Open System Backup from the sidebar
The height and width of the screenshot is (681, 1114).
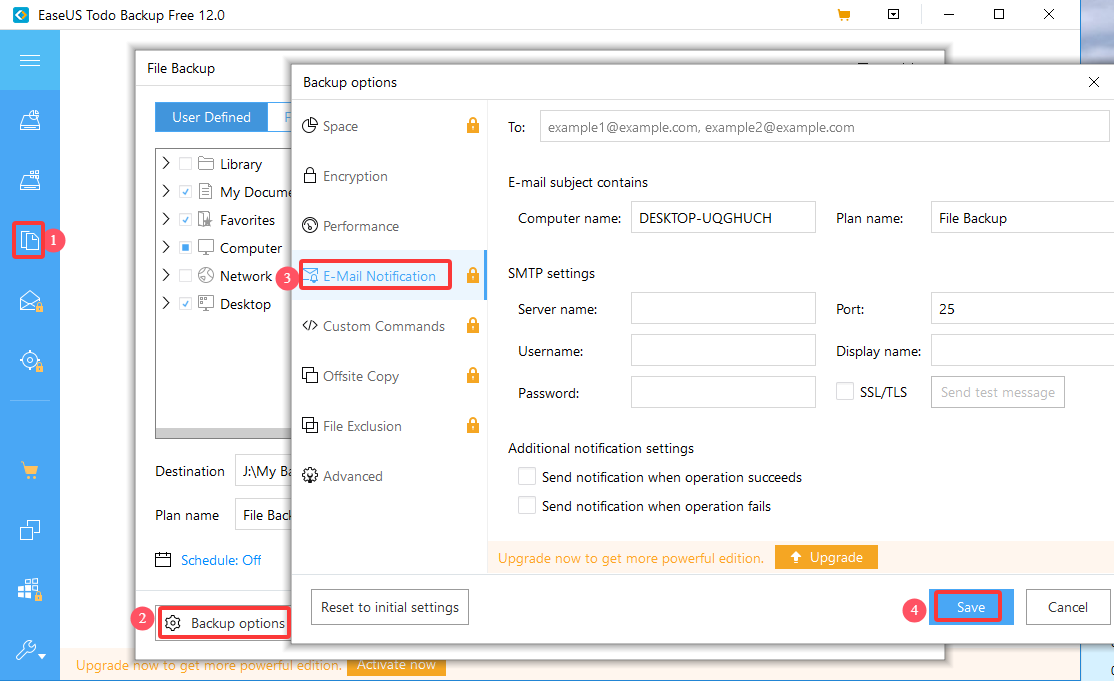click(x=30, y=180)
